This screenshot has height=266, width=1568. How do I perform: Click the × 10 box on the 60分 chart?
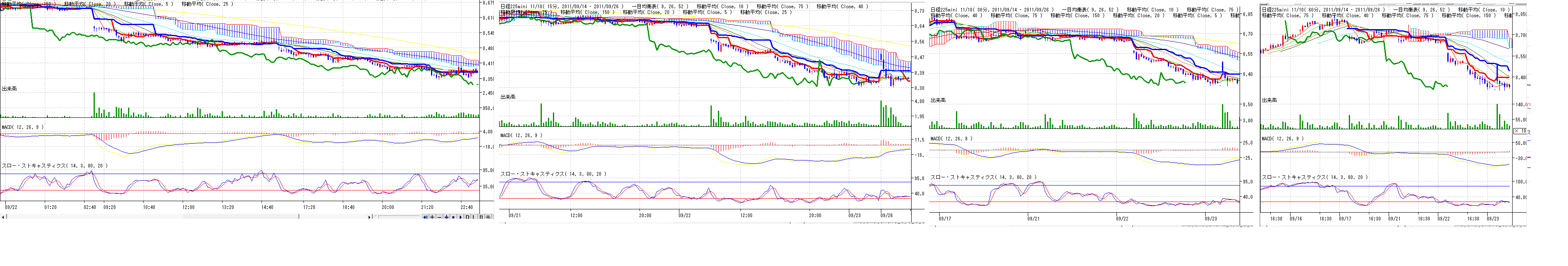1520,131
